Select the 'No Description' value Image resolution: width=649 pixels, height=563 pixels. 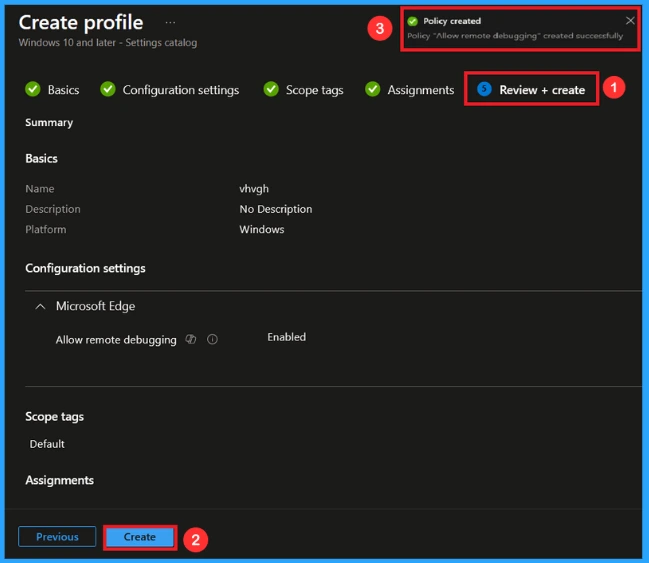(276, 209)
